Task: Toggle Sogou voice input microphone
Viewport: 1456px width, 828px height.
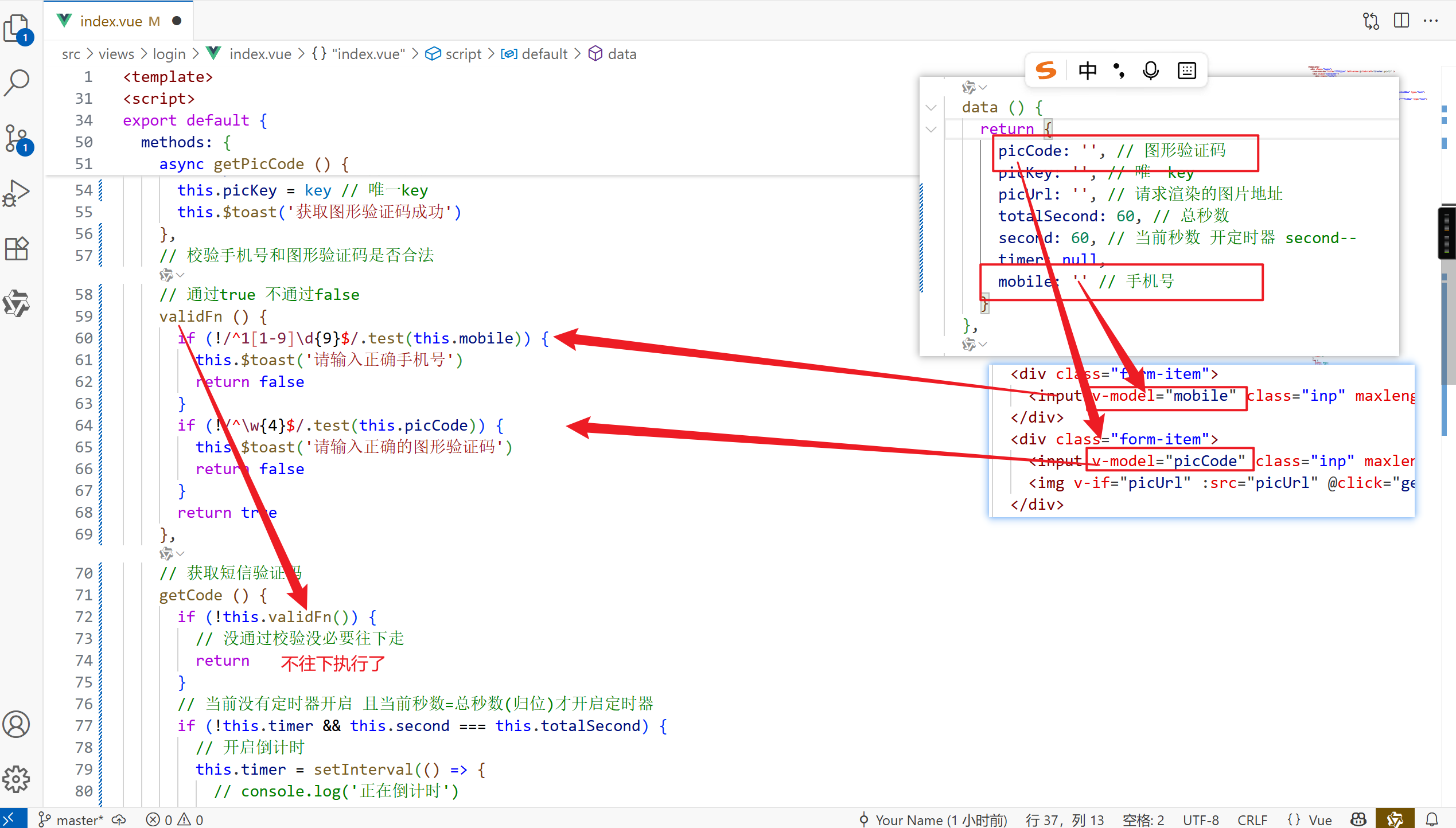Action: click(x=1151, y=71)
